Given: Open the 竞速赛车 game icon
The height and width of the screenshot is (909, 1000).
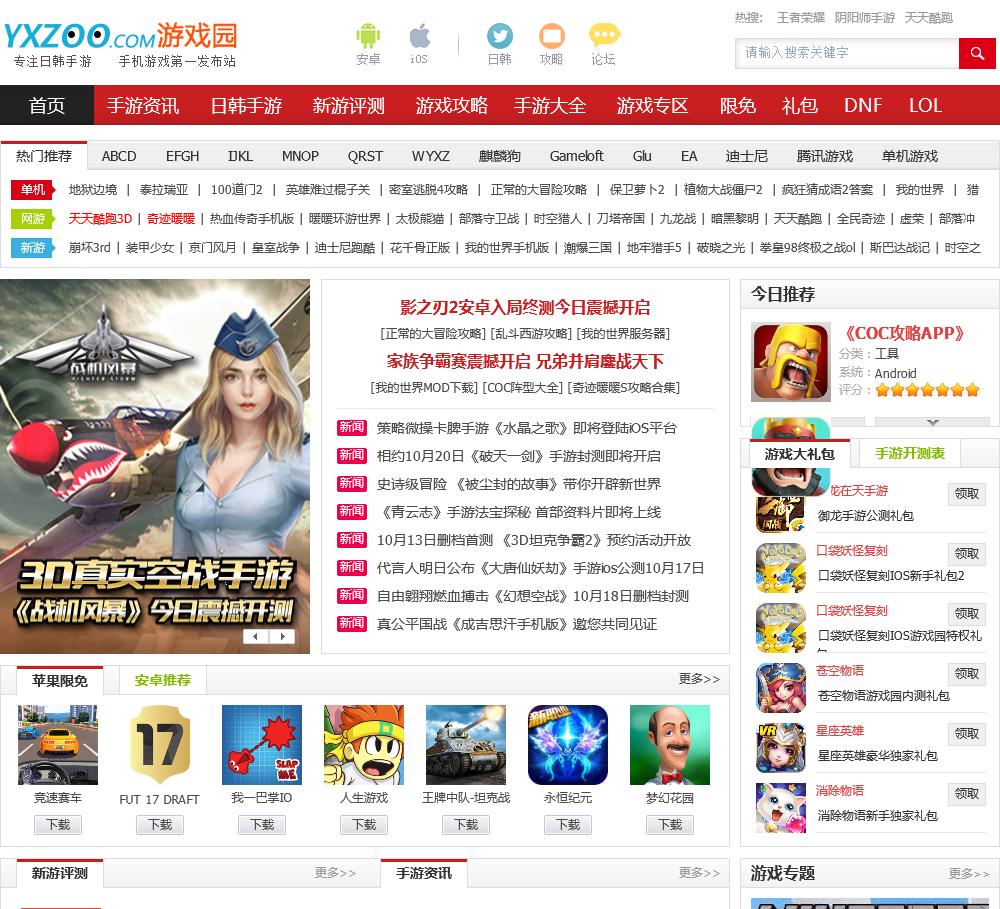Looking at the screenshot, I should click(57, 744).
